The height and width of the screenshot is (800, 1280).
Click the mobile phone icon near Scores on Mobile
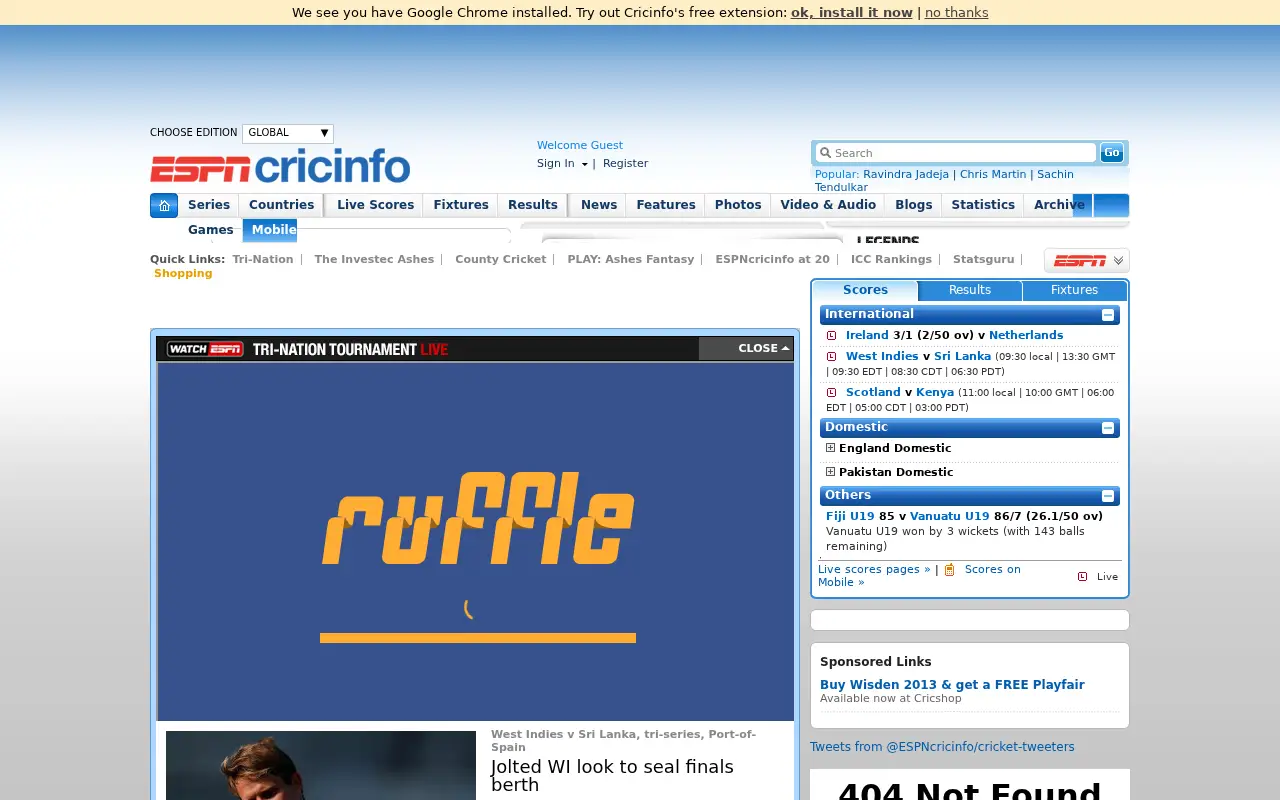pyautogui.click(x=950, y=570)
